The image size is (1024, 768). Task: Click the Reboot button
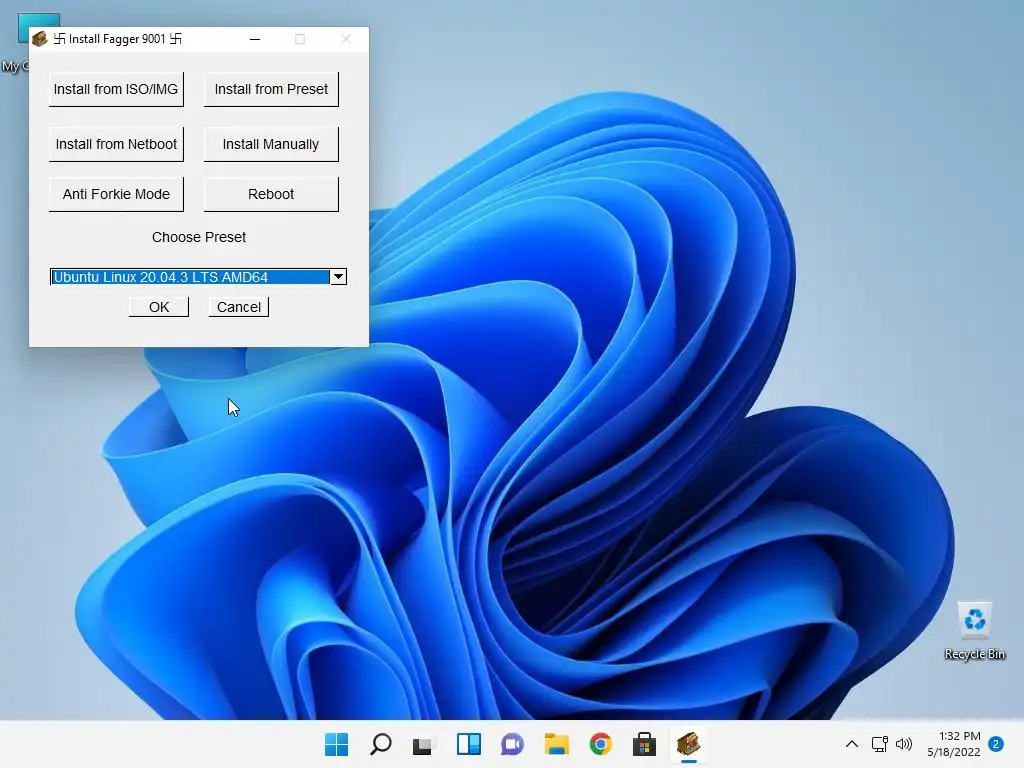pyautogui.click(x=271, y=194)
